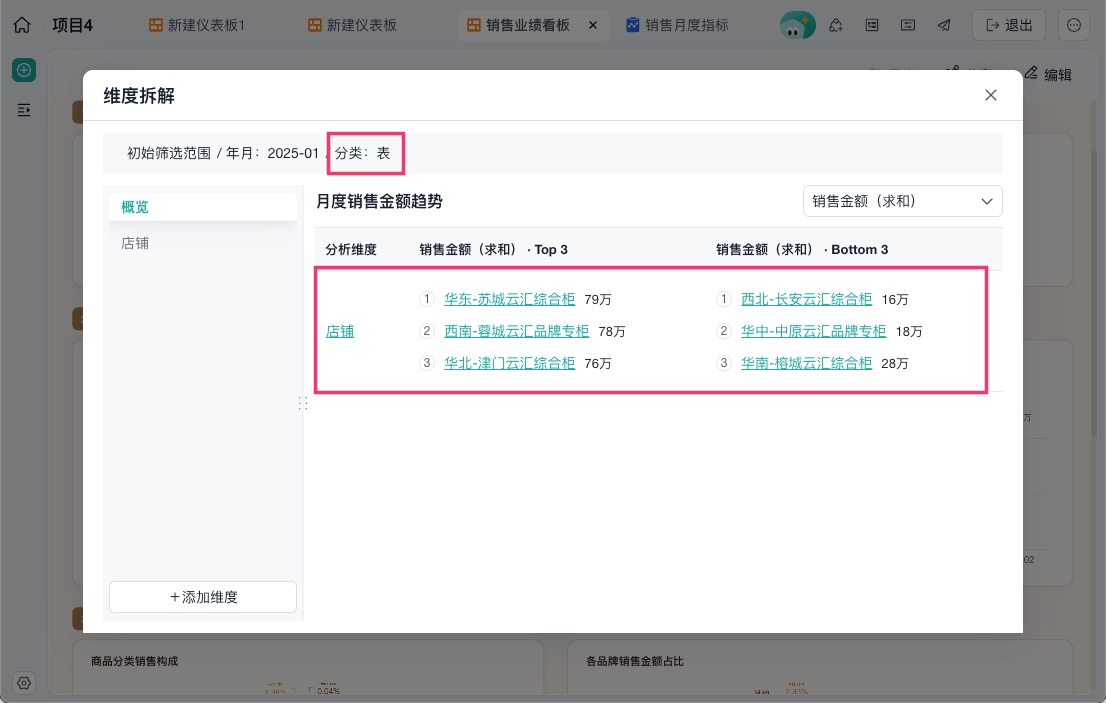Close the 销售业绩看板 tab

coord(593,25)
